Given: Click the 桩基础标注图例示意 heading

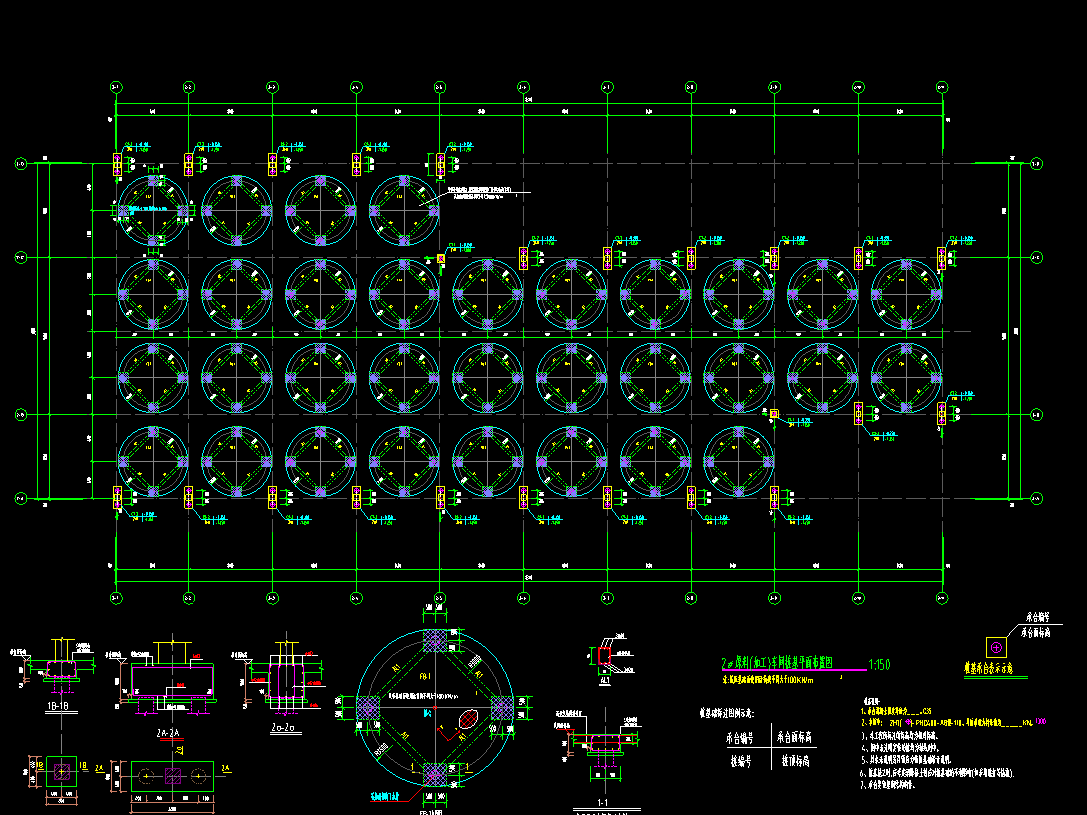Looking at the screenshot, I should 726,713.
